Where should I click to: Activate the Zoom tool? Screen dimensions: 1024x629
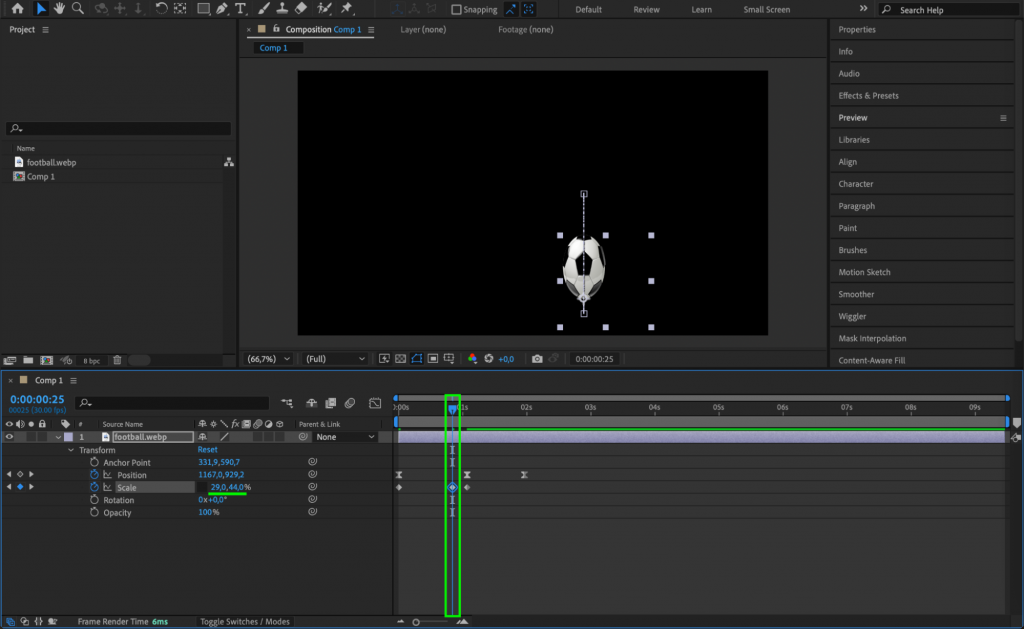tap(77, 9)
